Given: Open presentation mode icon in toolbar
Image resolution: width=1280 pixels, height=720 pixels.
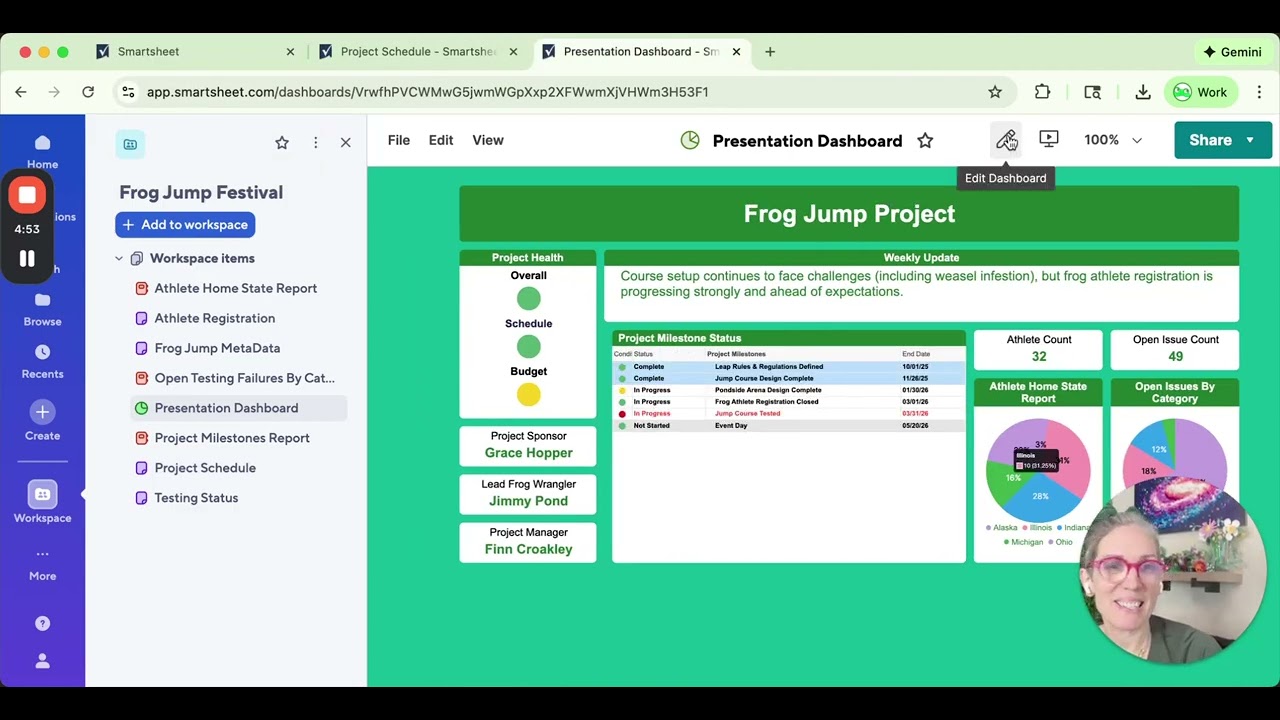Looking at the screenshot, I should coord(1048,140).
